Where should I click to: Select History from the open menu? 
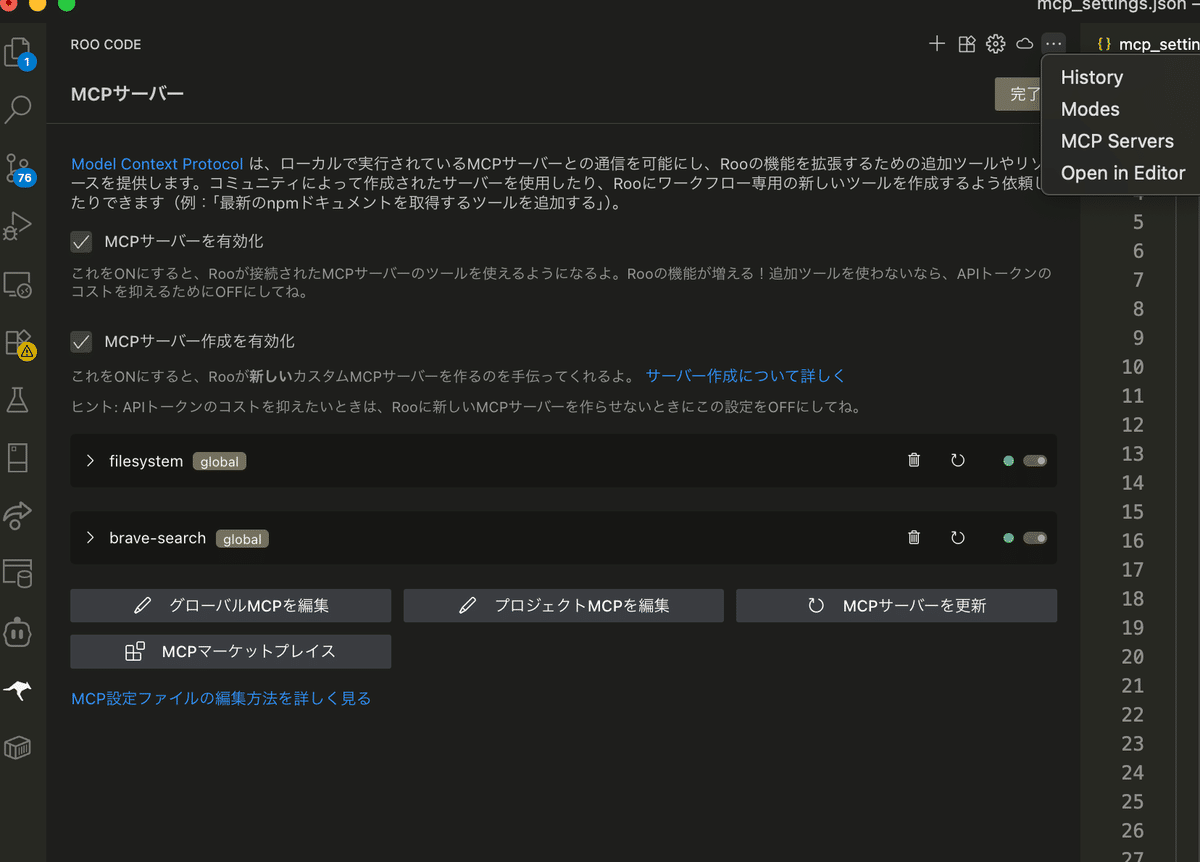coord(1091,77)
